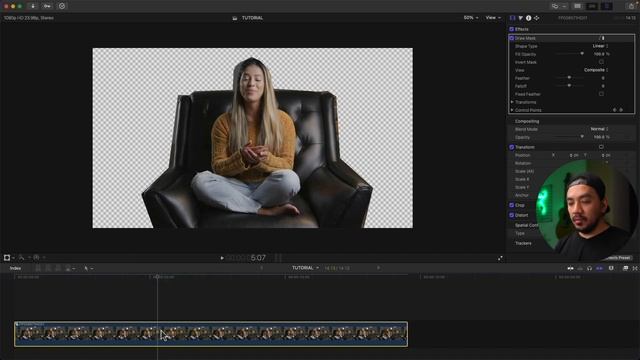Click the Position Y value field
Image resolution: width=640 pixels, height=360 pixels.
point(604,155)
